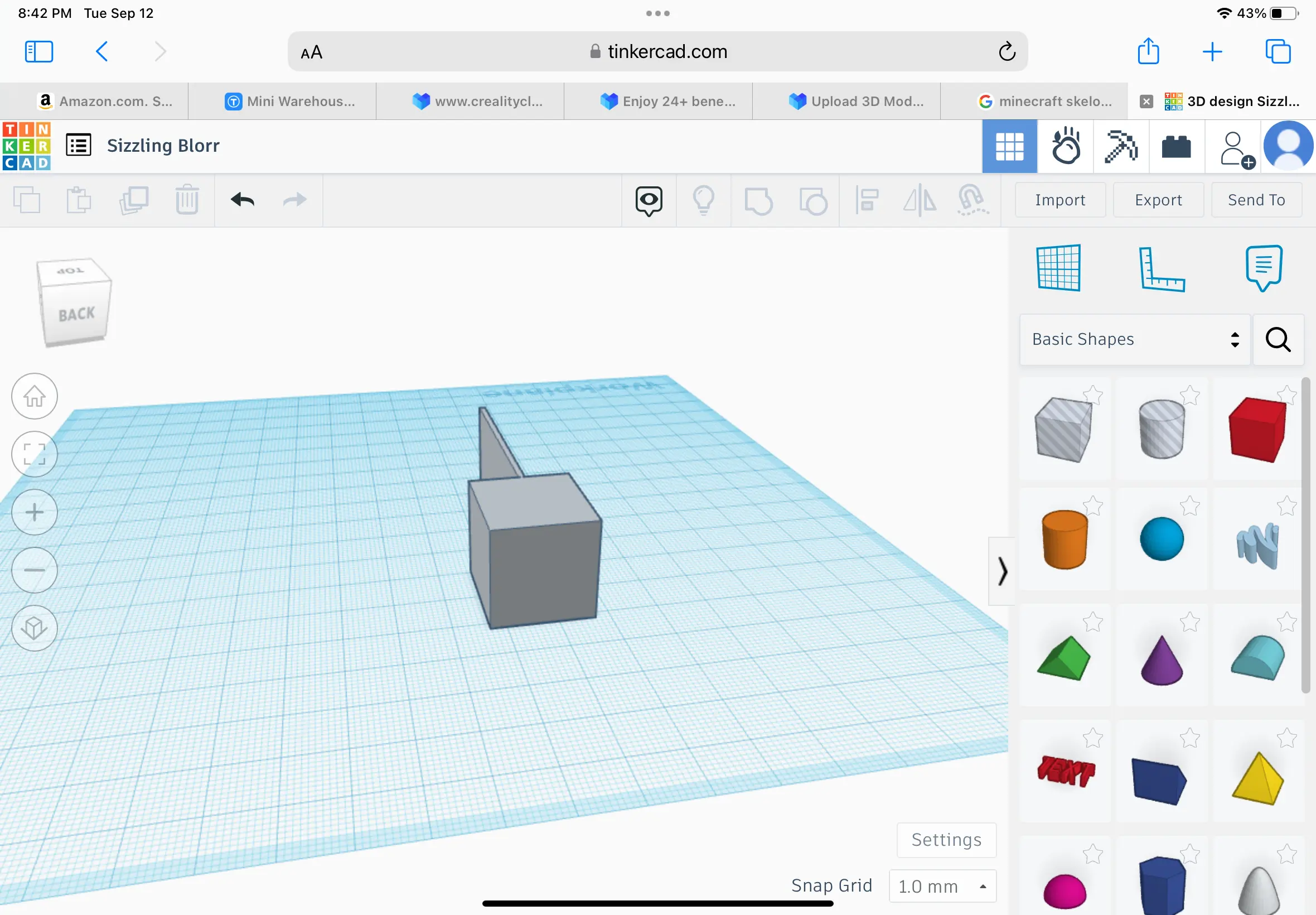The height and width of the screenshot is (915, 1316).
Task: Select the purple Cone shape
Action: tap(1162, 660)
